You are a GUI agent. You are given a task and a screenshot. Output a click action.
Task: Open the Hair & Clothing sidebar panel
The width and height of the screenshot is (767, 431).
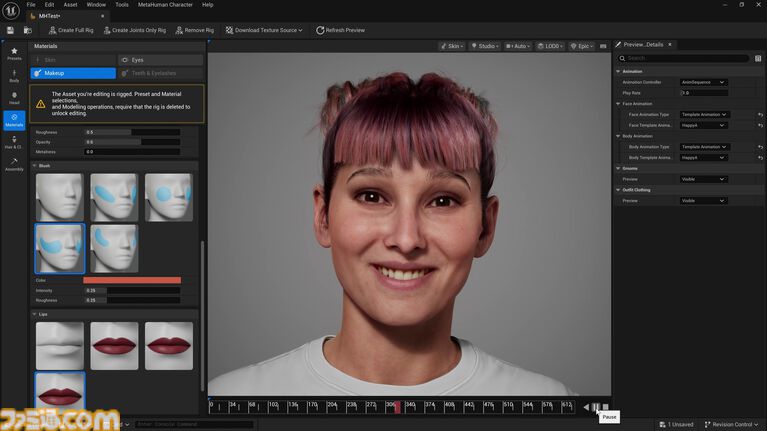[14, 142]
